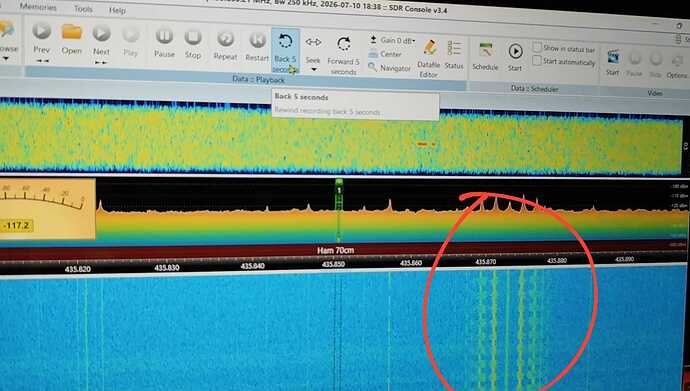
Task: Click the Prev recording icon
Action: pyautogui.click(x=42, y=31)
